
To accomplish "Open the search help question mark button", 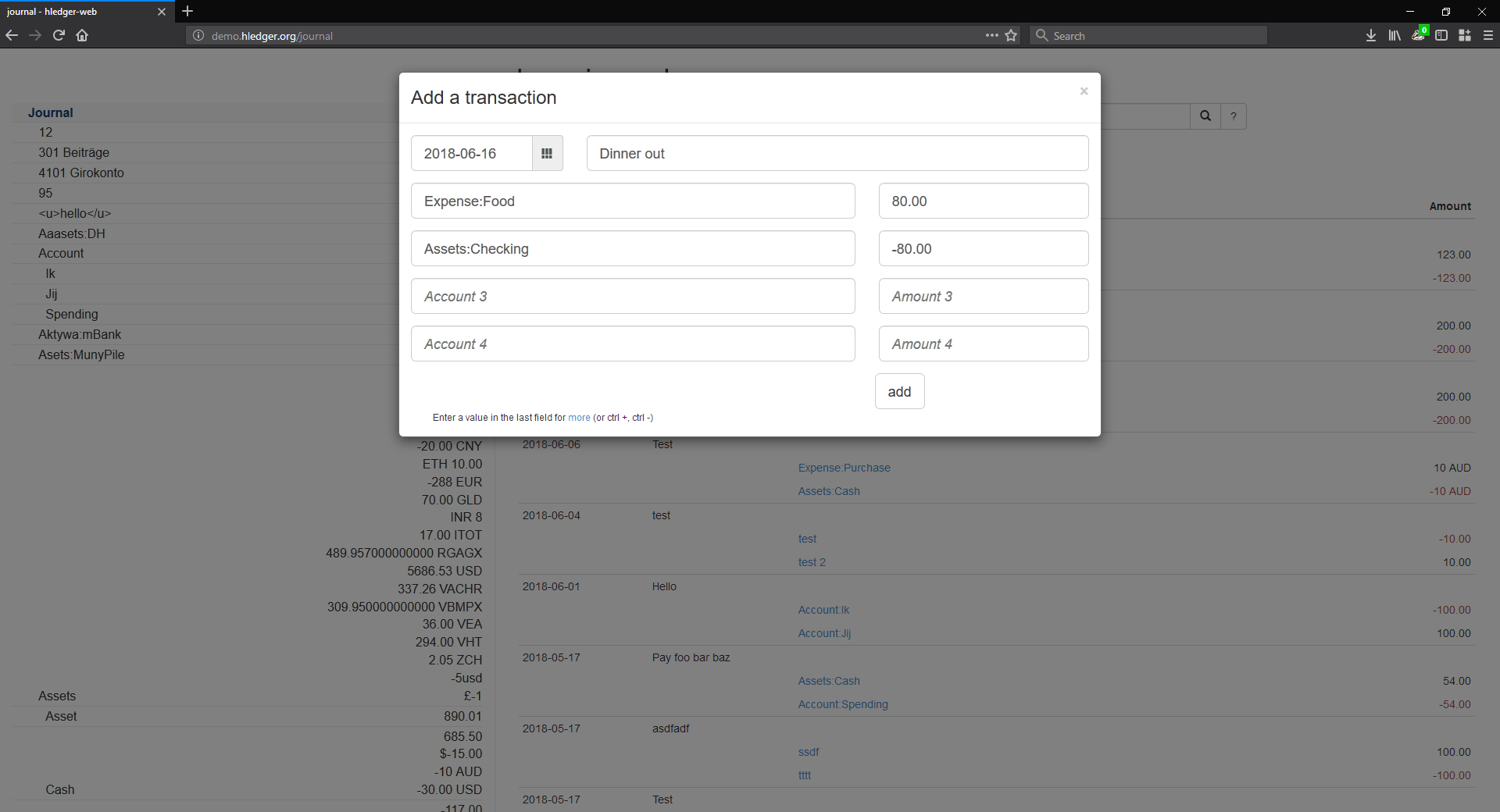I will 1234,116.
